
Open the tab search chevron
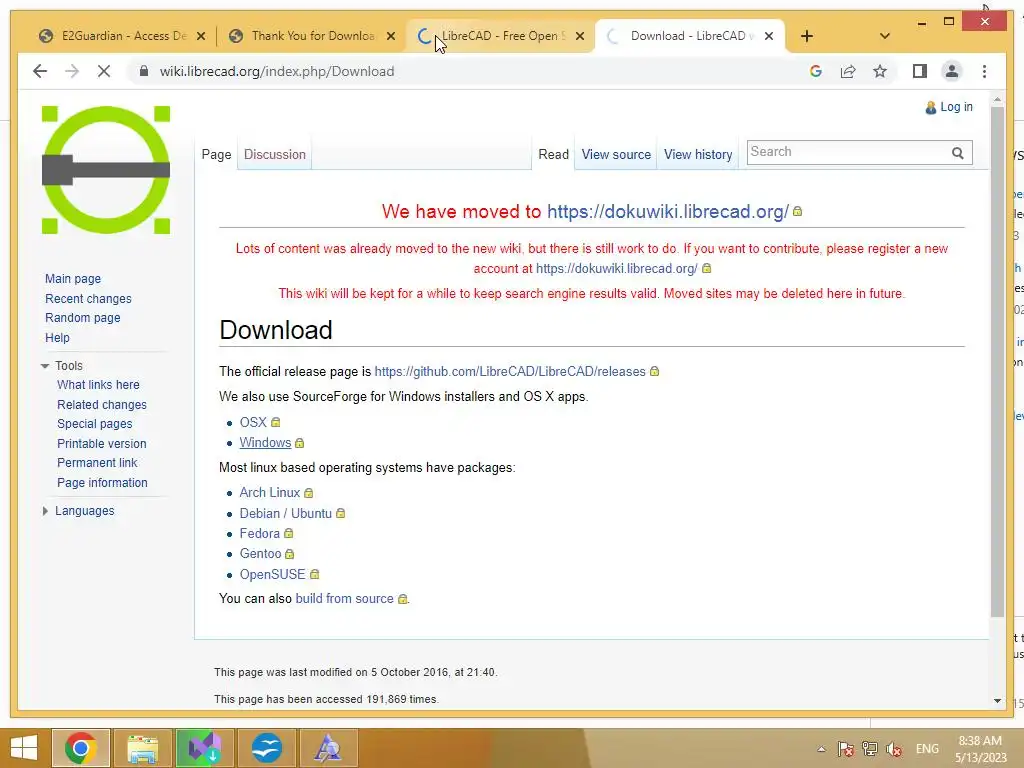click(884, 36)
